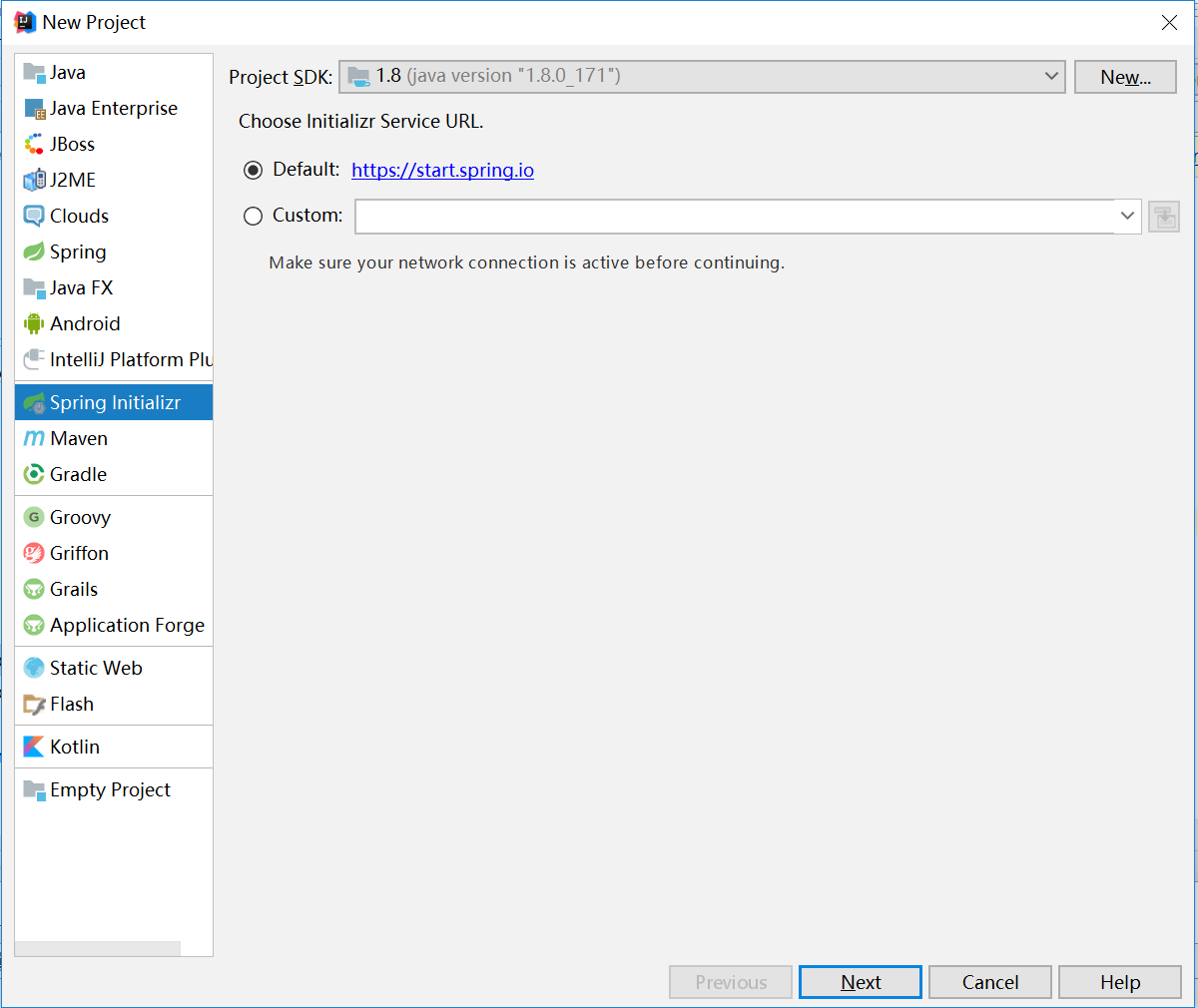Image resolution: width=1198 pixels, height=1008 pixels.
Task: Select the Clouds project type icon
Action: (x=34, y=216)
